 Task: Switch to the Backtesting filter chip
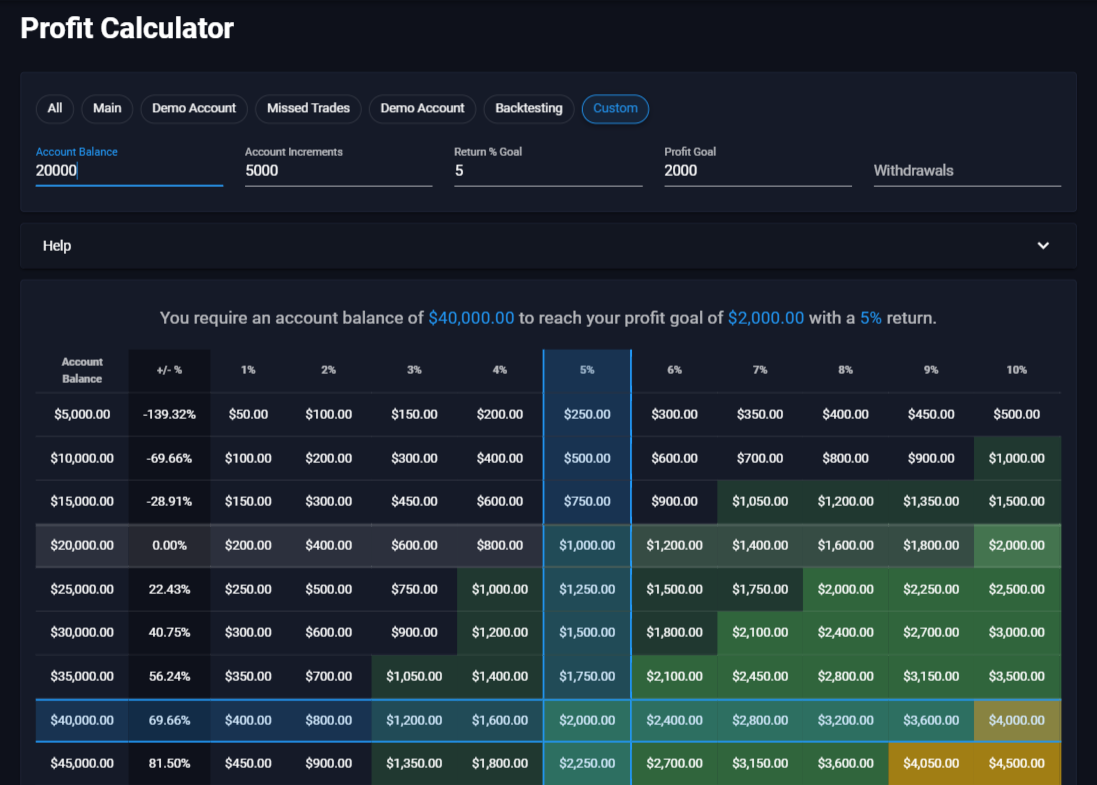(528, 109)
